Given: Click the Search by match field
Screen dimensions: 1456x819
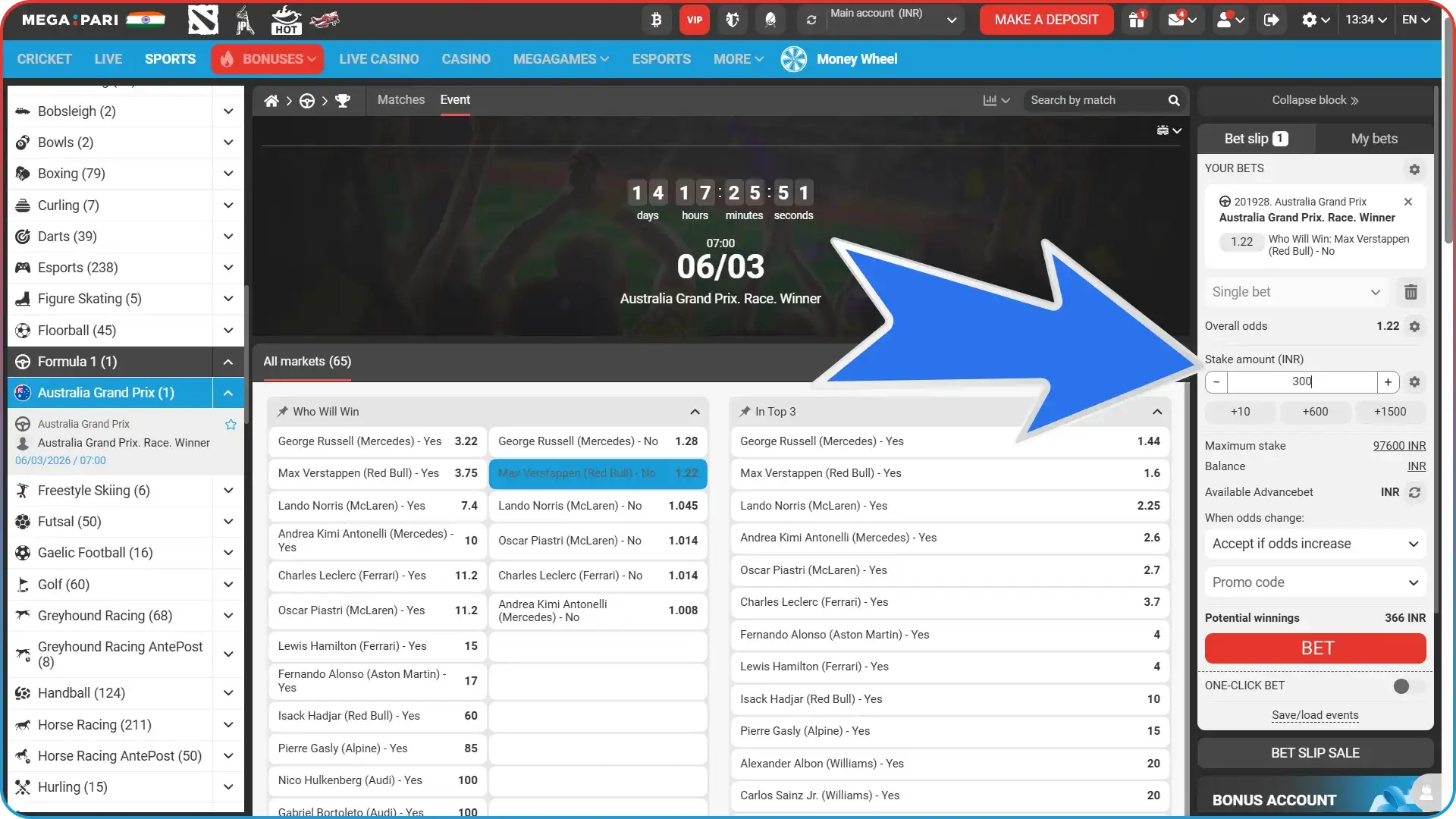Looking at the screenshot, I should (1096, 100).
